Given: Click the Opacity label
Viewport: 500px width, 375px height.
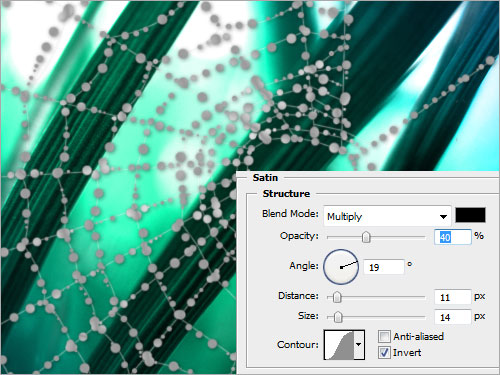Looking at the screenshot, I should coord(299,236).
